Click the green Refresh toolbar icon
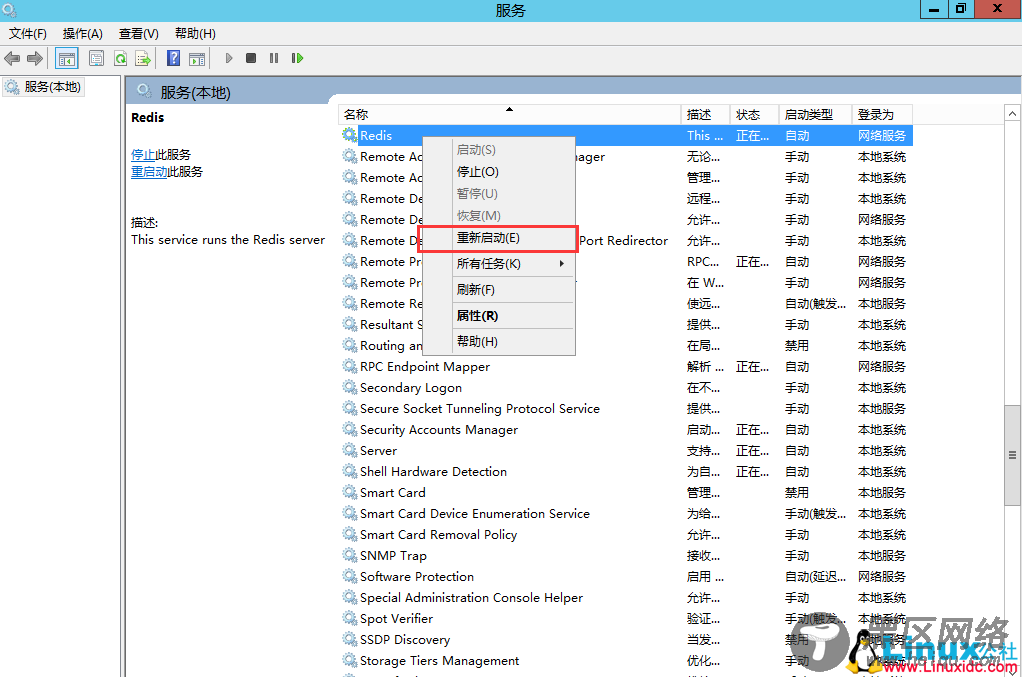 coord(120,59)
